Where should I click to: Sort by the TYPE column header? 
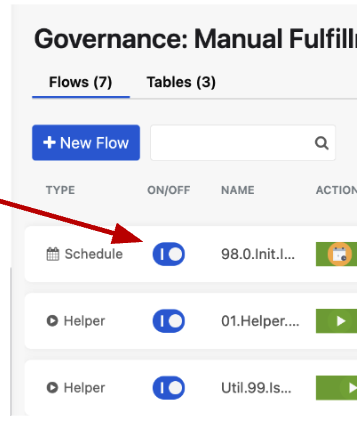pyautogui.click(x=60, y=190)
